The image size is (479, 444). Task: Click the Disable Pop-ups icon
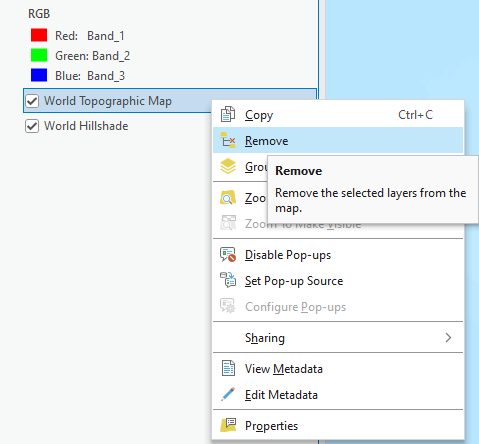pos(228,255)
